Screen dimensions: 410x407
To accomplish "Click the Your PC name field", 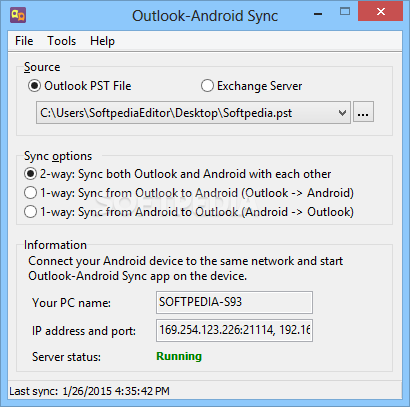I will (x=234, y=302).
